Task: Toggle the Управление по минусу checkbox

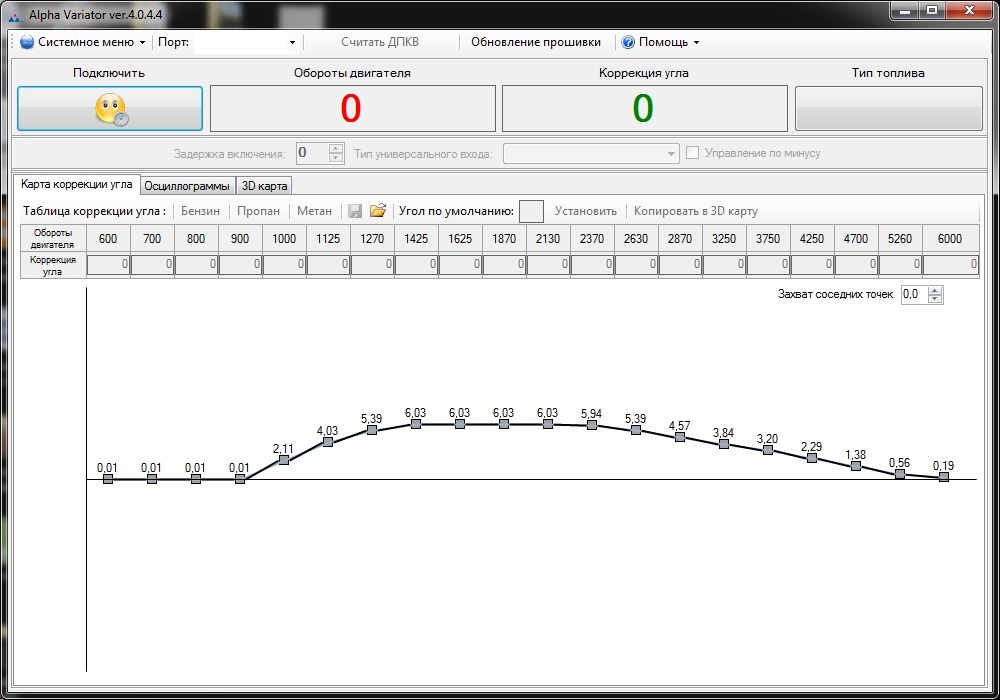Action: tap(692, 153)
